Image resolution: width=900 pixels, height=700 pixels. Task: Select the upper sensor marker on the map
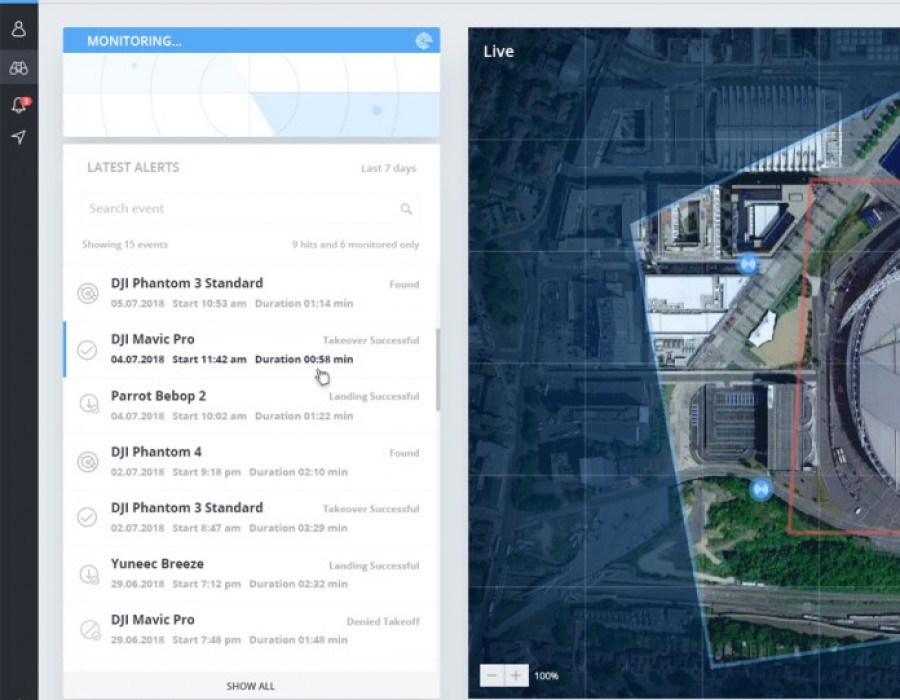[748, 264]
